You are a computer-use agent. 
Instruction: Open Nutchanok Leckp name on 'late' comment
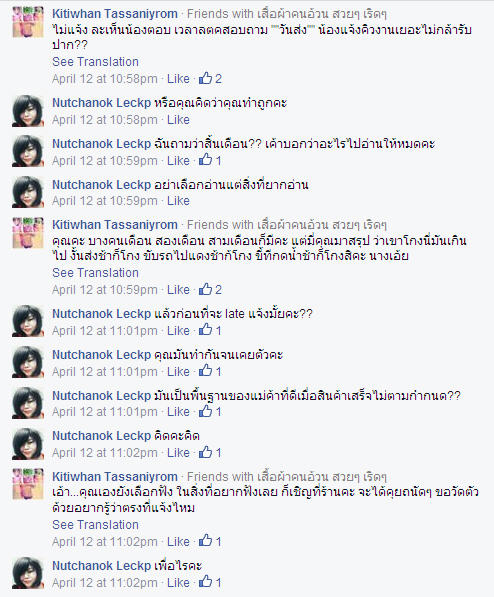tap(101, 314)
